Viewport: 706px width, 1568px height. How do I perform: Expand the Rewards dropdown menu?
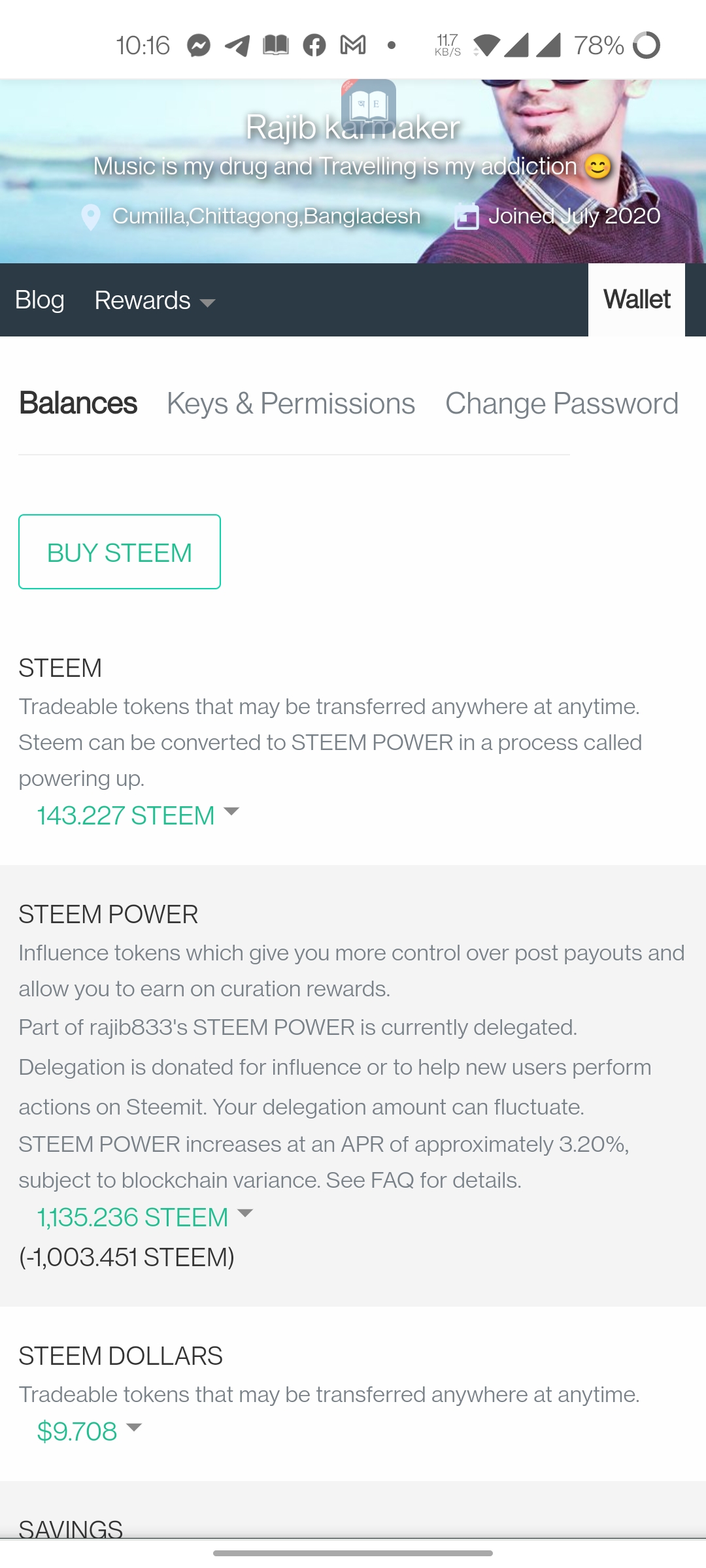[154, 301]
